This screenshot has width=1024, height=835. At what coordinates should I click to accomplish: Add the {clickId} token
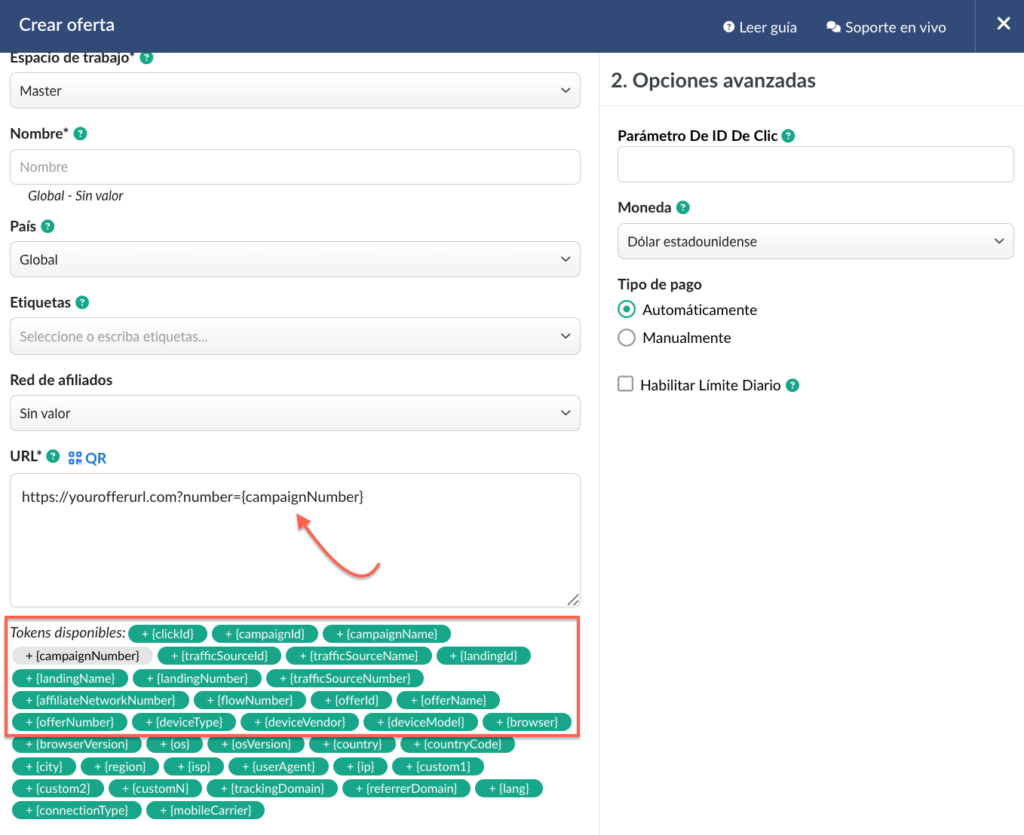coord(168,633)
